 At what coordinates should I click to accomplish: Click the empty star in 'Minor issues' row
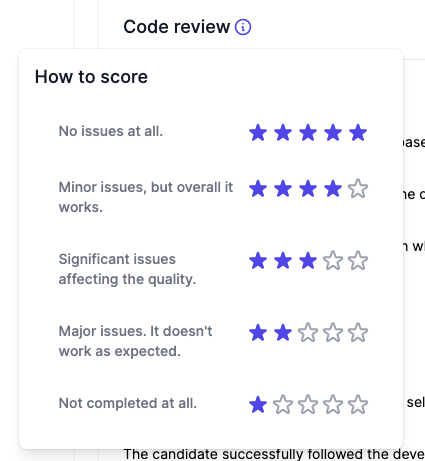tap(358, 189)
